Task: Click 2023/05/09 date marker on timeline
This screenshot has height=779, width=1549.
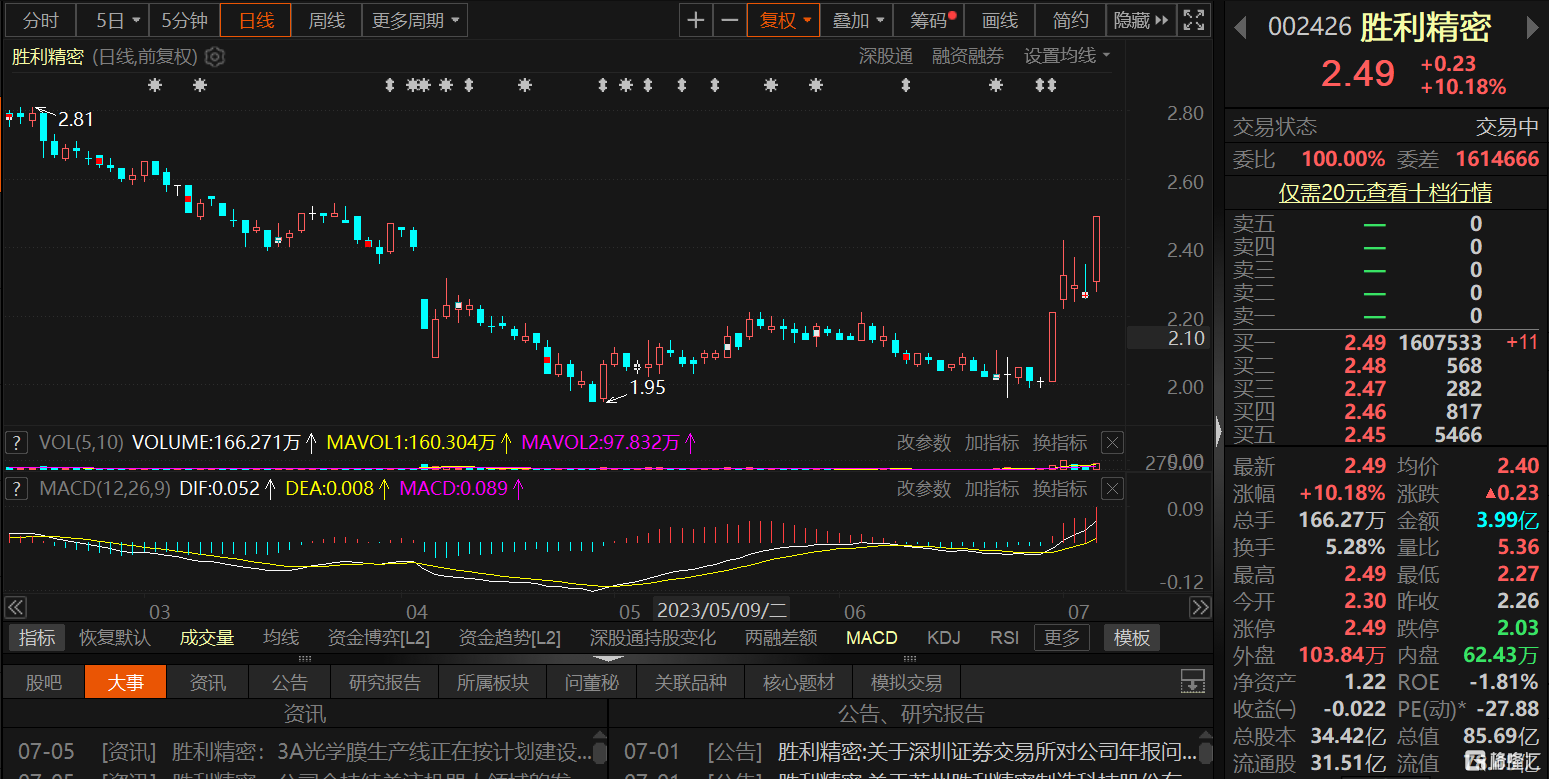Action: pyautogui.click(x=722, y=609)
